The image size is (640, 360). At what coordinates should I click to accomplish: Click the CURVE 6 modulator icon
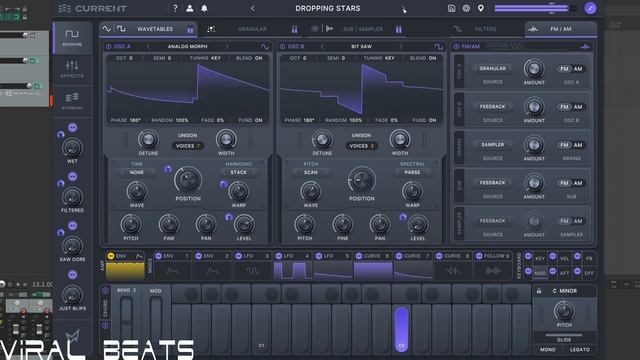click(359, 256)
